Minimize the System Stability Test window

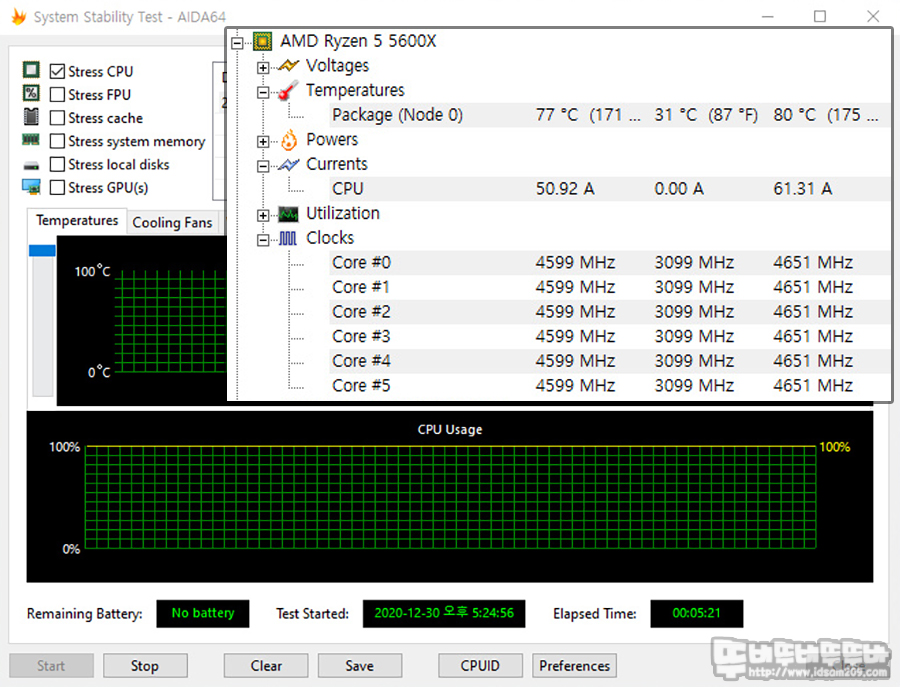(767, 16)
